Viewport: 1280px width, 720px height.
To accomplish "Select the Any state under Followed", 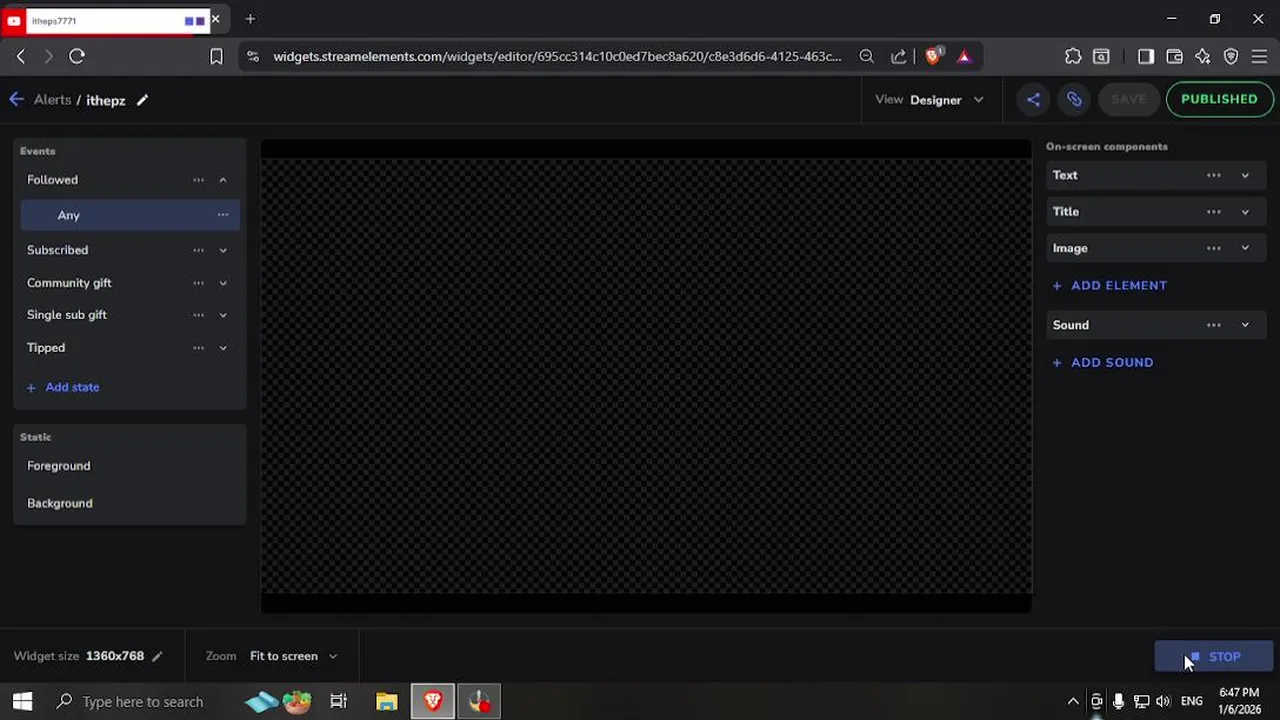I will 130,215.
